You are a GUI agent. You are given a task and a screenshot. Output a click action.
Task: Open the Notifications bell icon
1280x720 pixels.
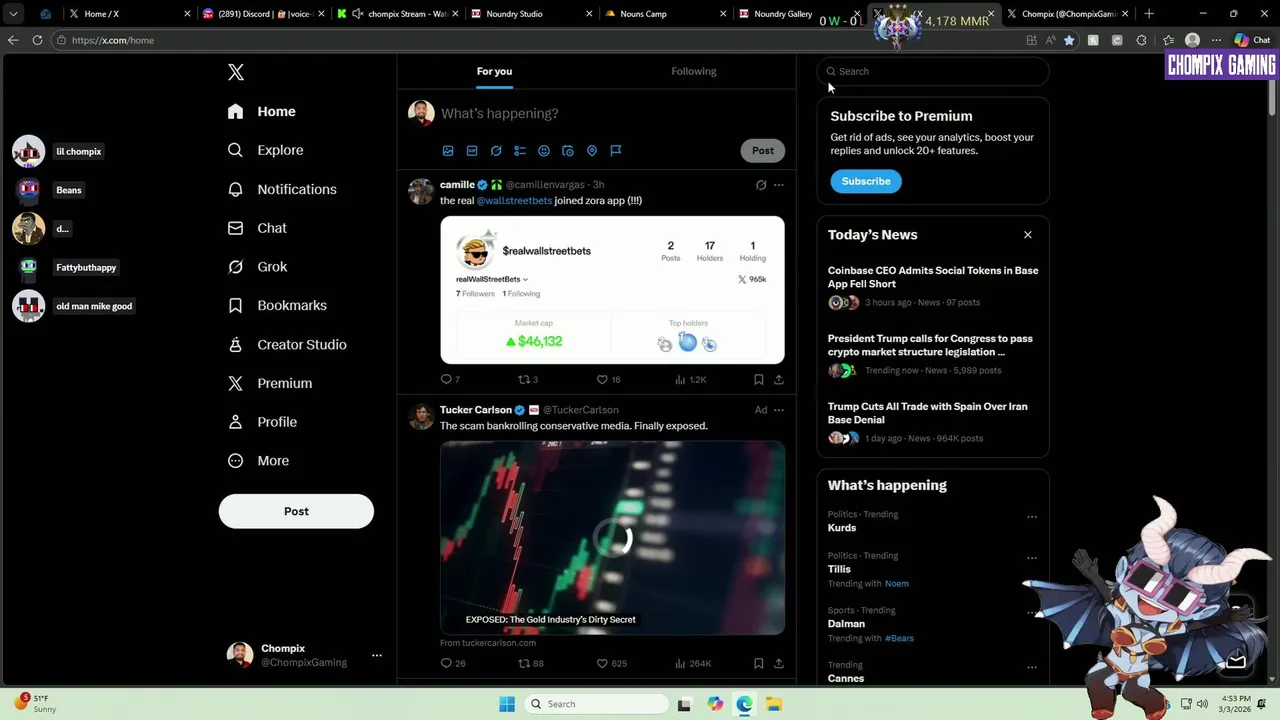pos(235,189)
